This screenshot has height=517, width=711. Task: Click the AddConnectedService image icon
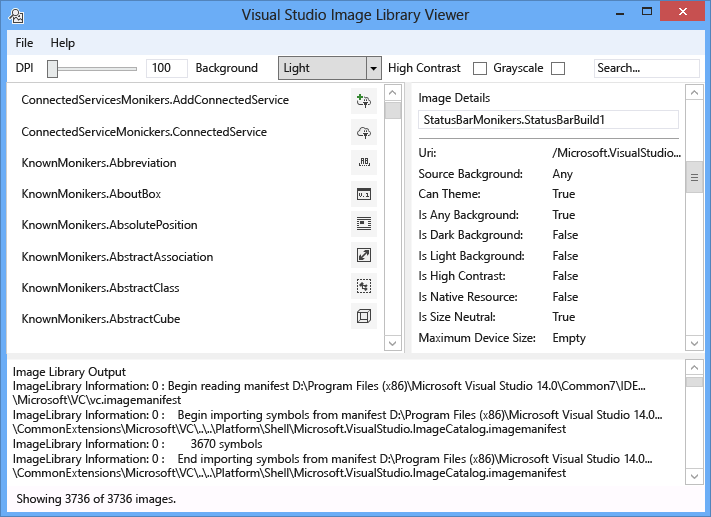(364, 100)
